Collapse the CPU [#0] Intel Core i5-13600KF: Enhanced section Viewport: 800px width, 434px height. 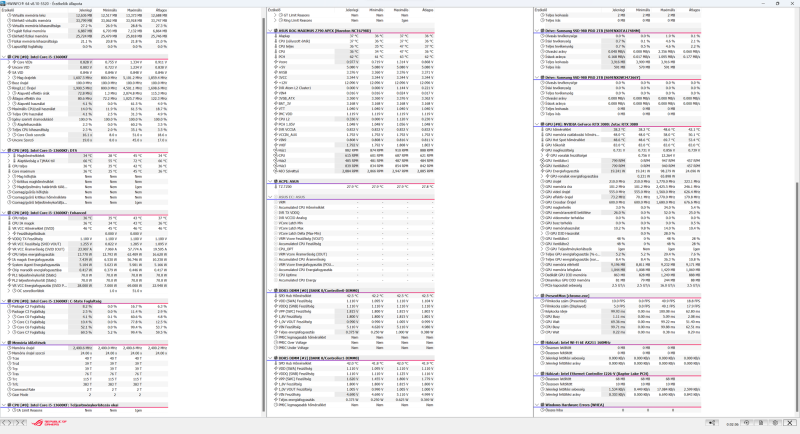point(4,213)
